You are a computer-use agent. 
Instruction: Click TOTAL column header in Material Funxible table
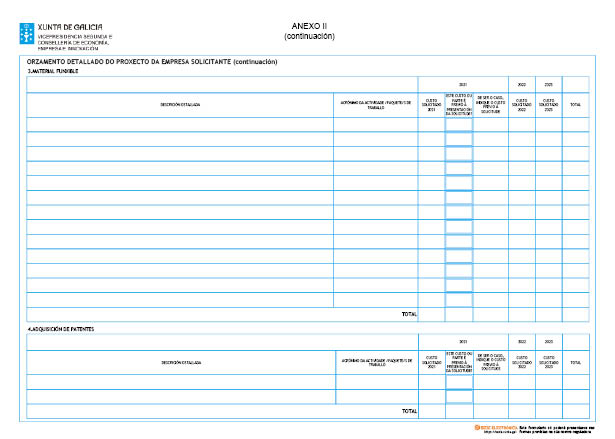click(575, 105)
